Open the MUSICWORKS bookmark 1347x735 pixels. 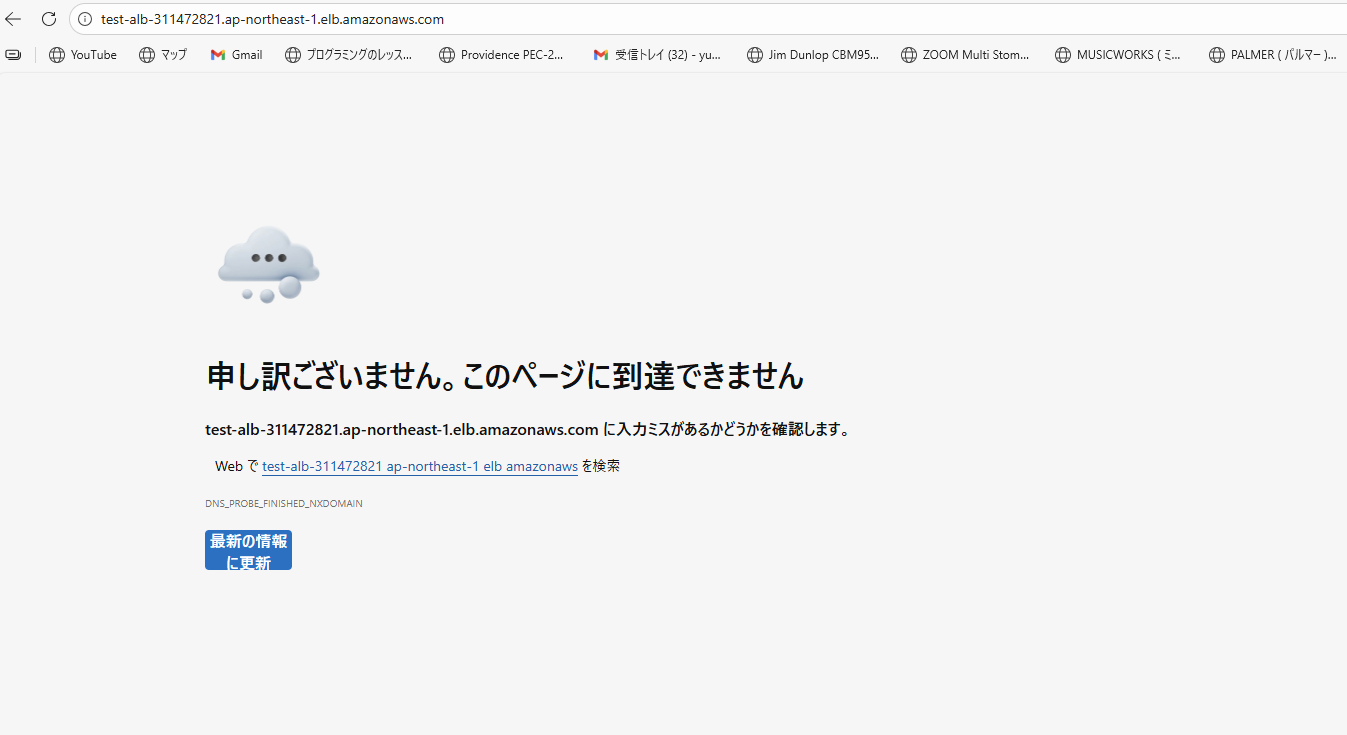[x=1118, y=55]
